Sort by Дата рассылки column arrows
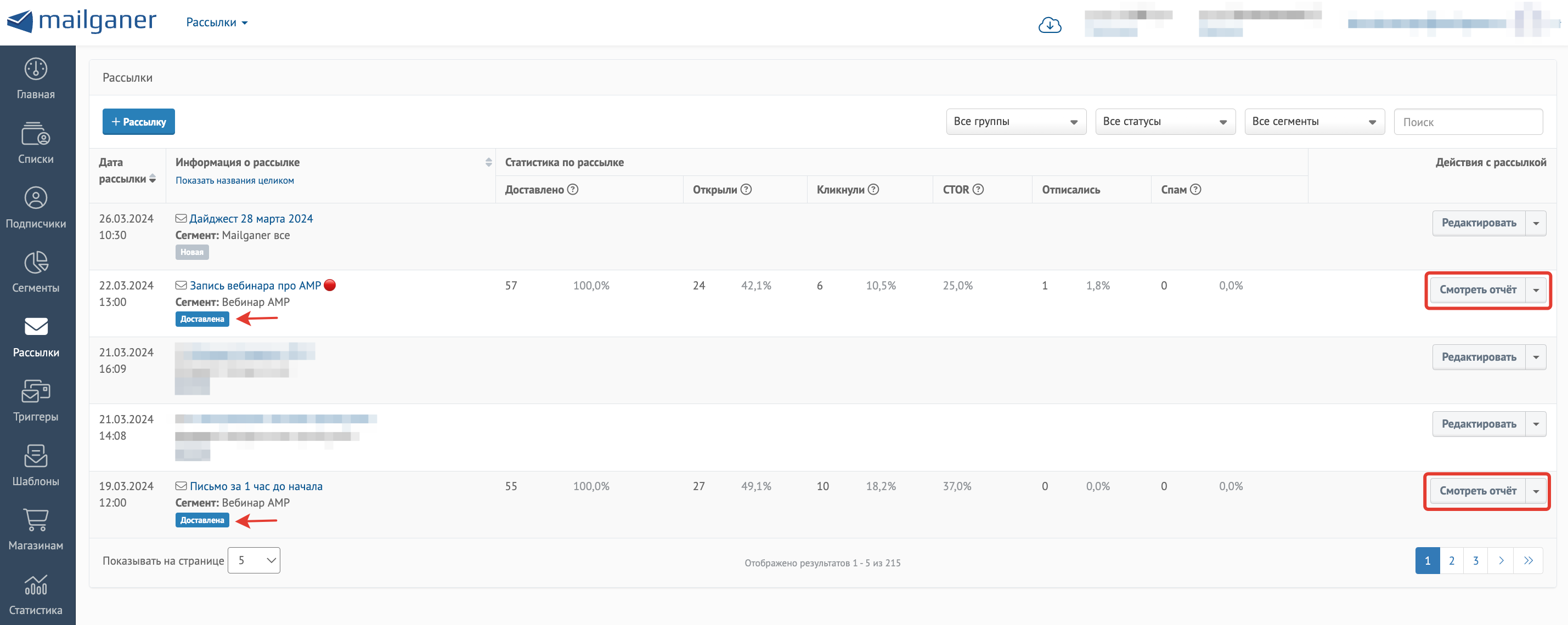 tap(152, 179)
